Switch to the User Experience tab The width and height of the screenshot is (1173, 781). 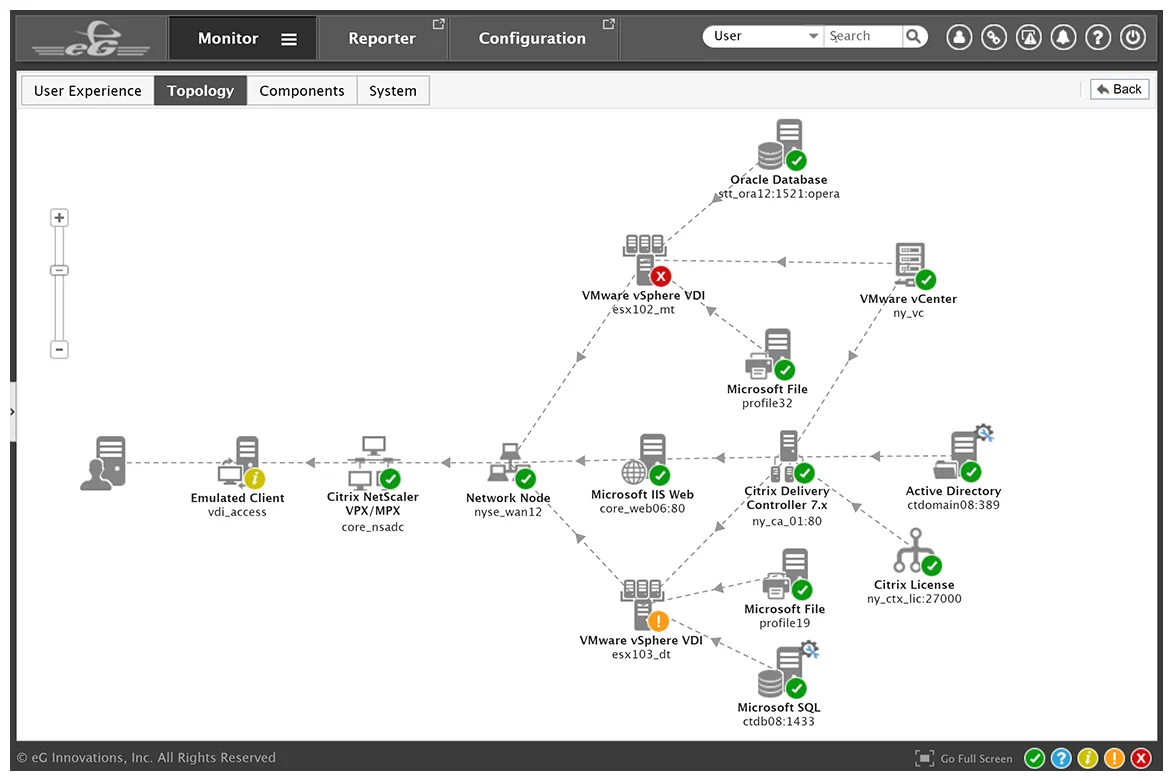point(88,91)
